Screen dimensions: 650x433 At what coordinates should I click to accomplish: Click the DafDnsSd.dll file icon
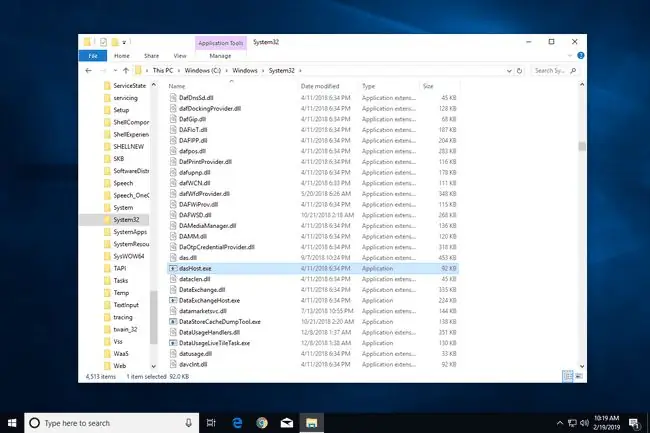tap(173, 98)
